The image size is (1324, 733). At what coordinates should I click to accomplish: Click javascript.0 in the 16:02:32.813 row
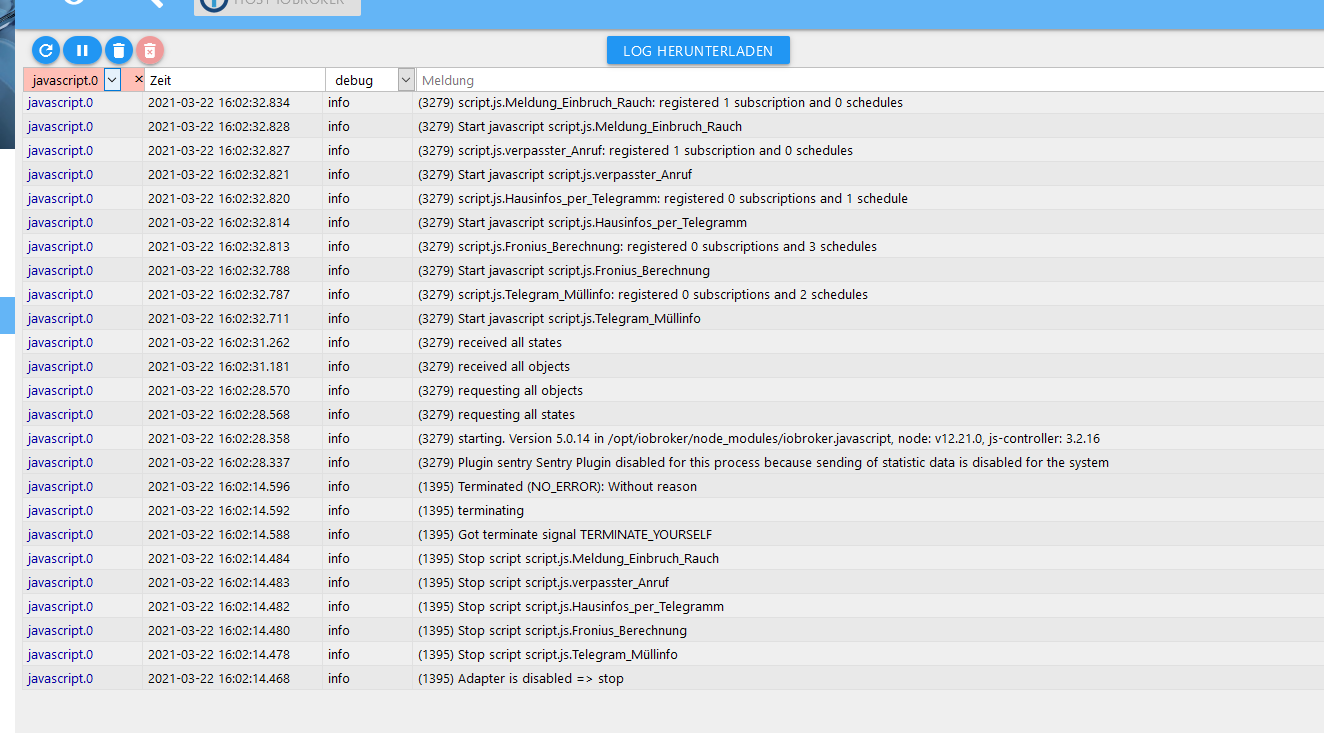click(x=60, y=247)
